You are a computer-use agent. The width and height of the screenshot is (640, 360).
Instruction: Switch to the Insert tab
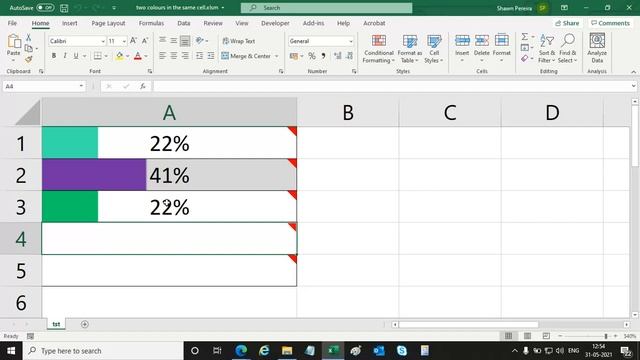(69, 23)
